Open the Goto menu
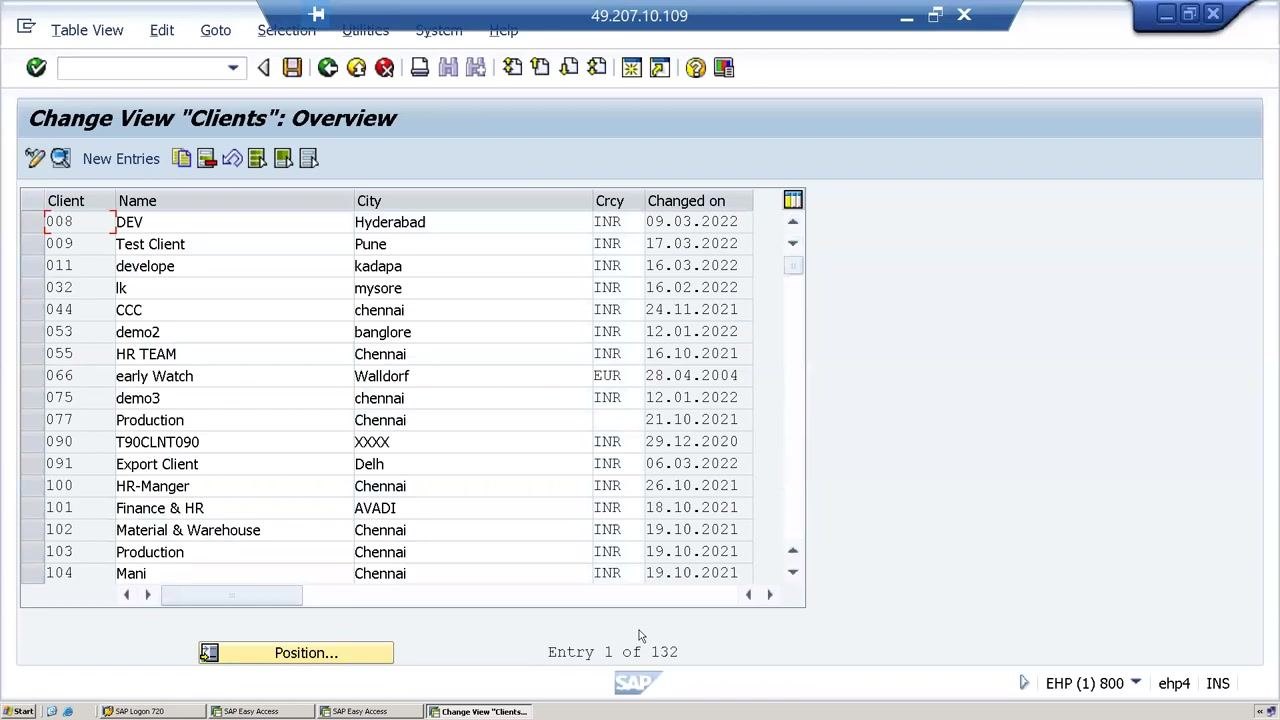This screenshot has height=720, width=1280. [x=216, y=30]
